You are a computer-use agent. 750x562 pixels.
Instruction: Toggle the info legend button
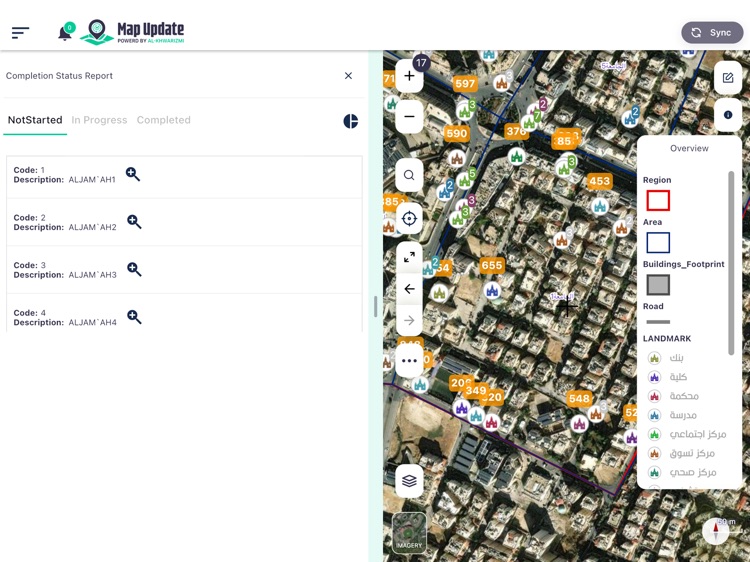point(728,115)
